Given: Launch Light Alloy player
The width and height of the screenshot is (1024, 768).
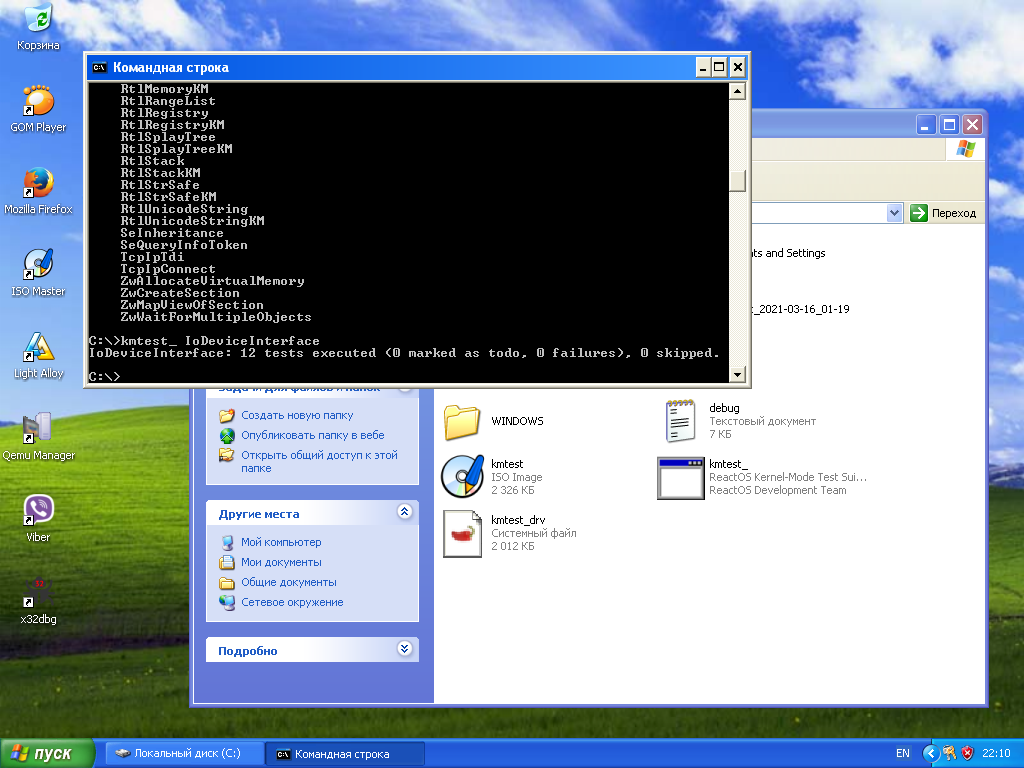Looking at the screenshot, I should [38, 347].
